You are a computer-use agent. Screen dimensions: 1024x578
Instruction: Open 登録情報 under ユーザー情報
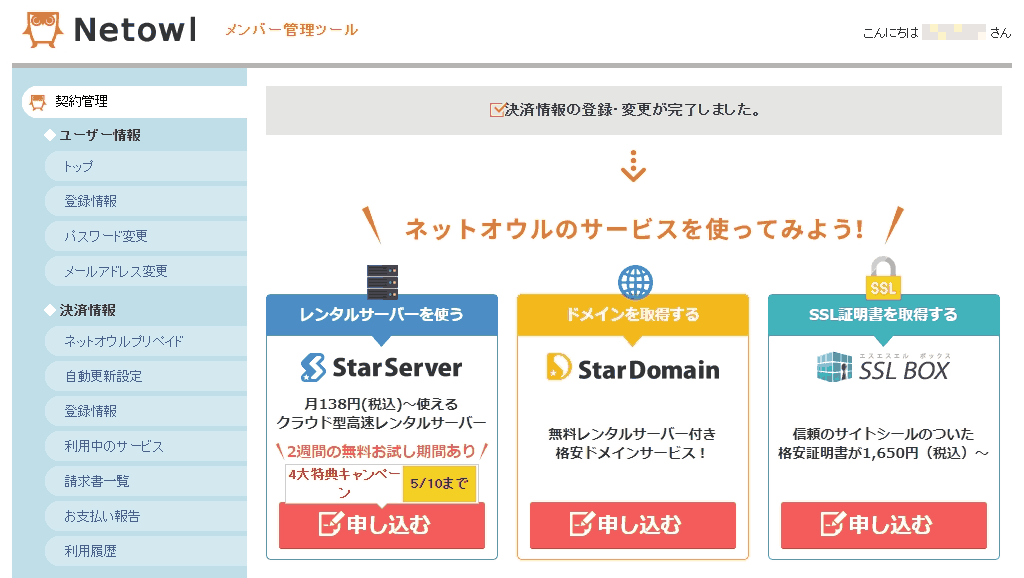[146, 201]
